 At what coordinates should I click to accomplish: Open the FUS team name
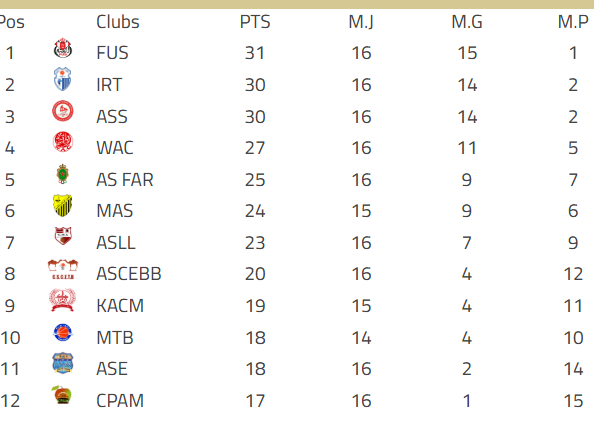click(113, 53)
